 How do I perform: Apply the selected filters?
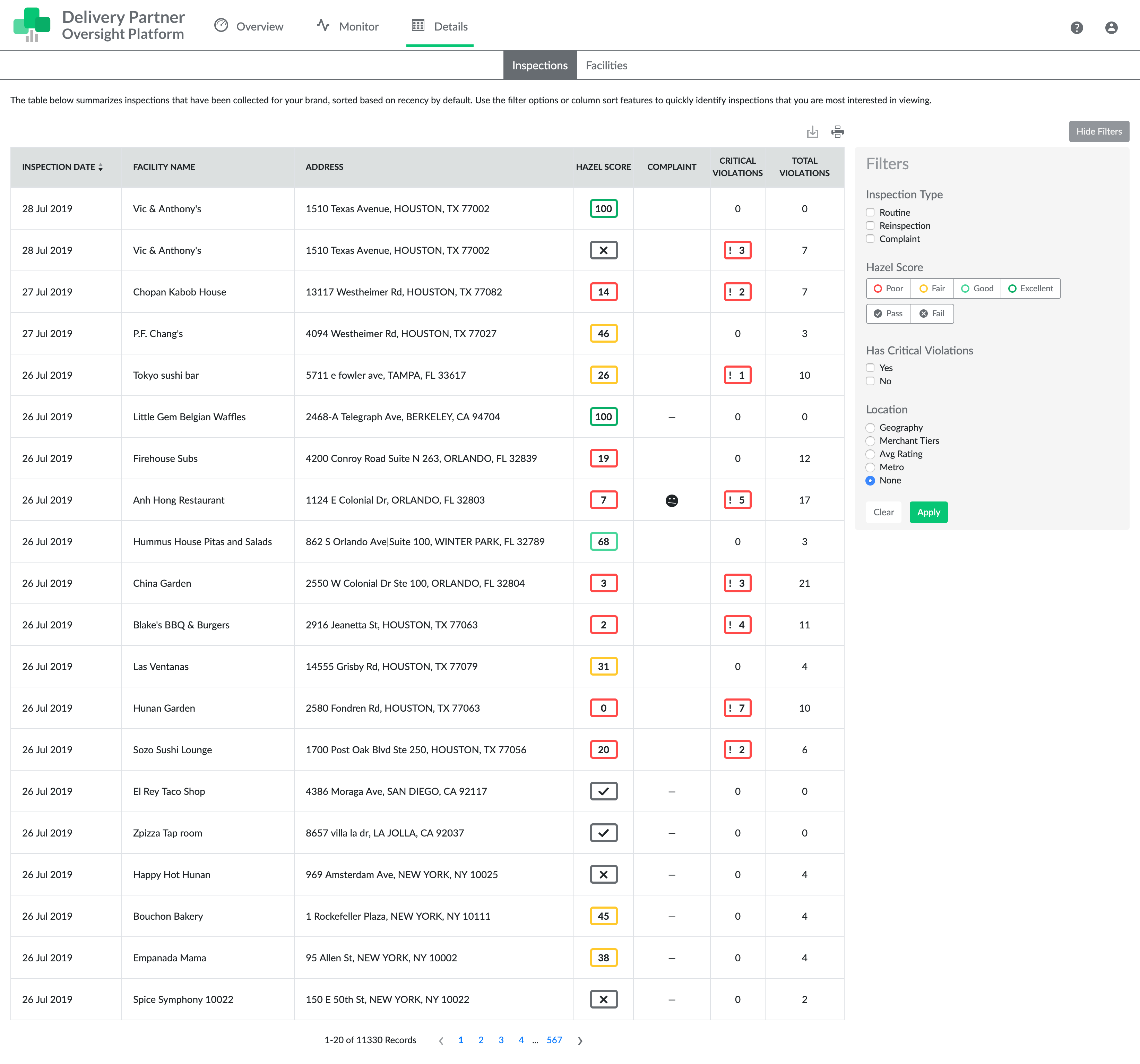[929, 512]
